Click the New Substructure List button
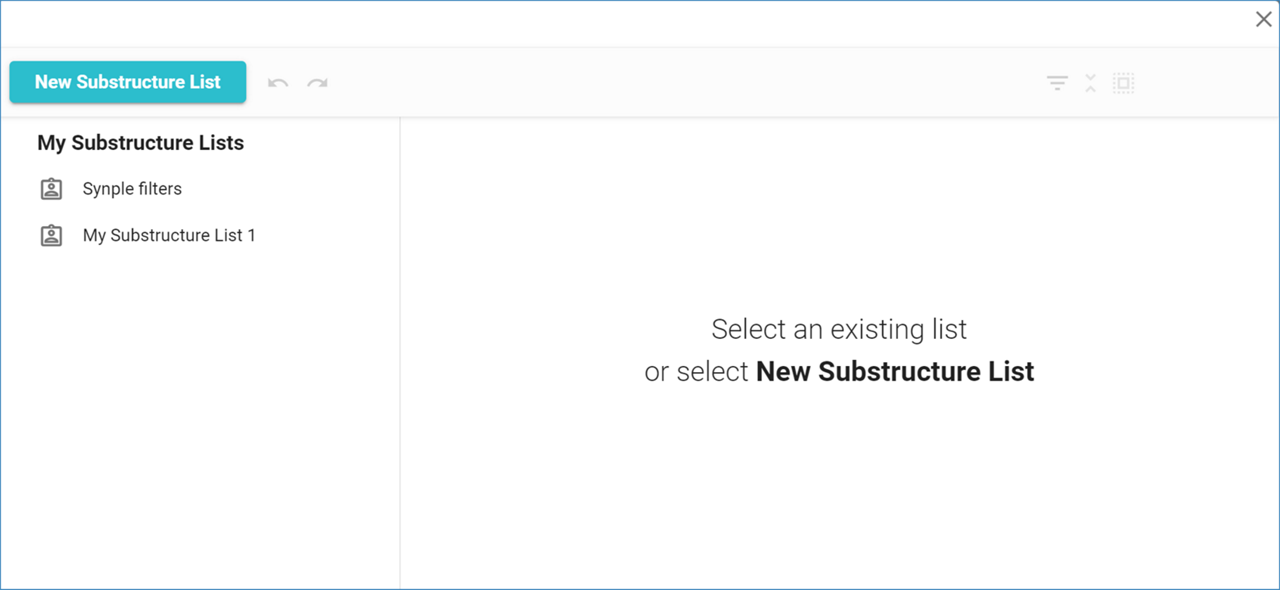The height and width of the screenshot is (590, 1280). click(x=128, y=82)
